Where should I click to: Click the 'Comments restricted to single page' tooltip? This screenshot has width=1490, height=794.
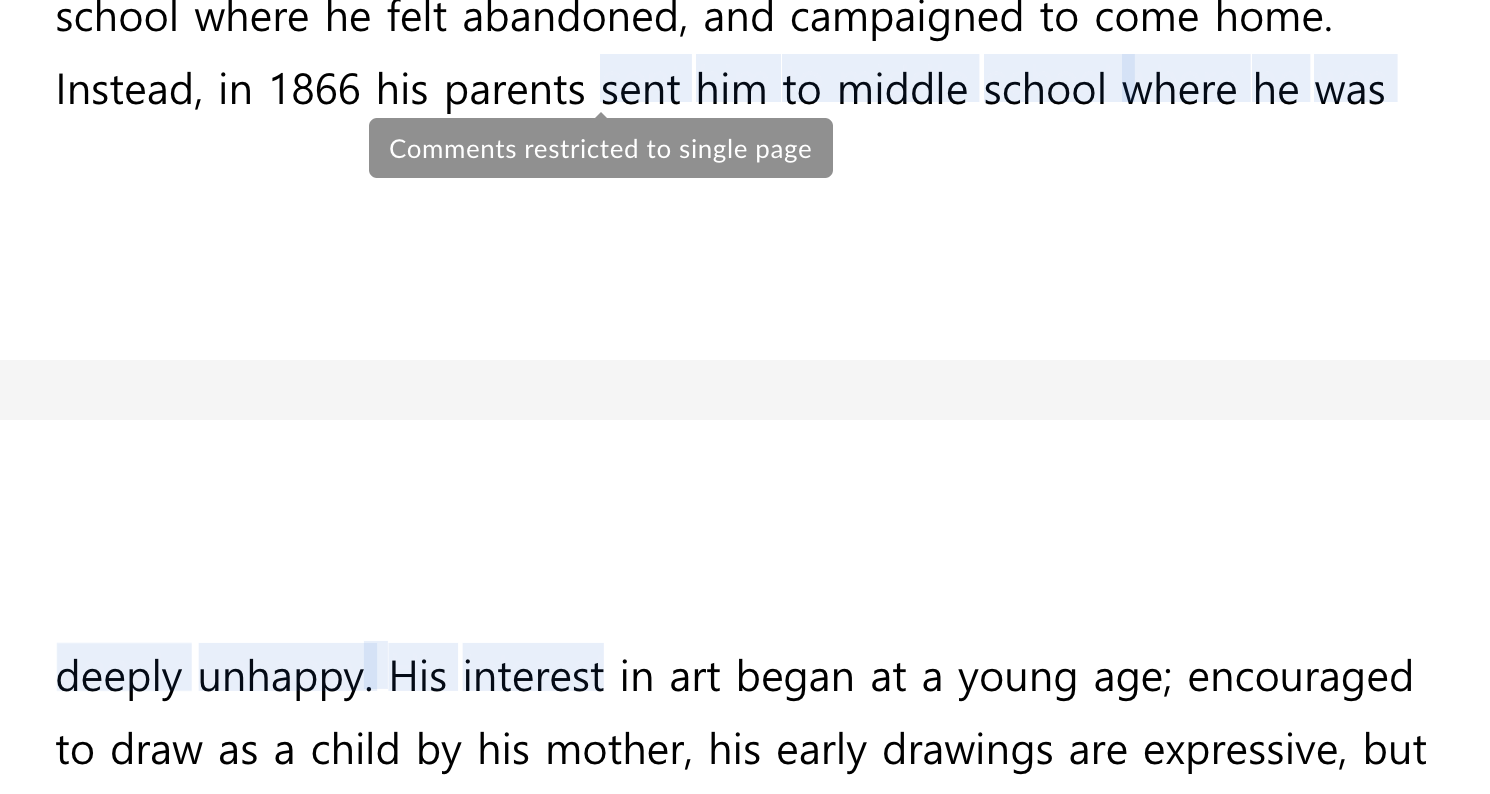[x=600, y=149]
